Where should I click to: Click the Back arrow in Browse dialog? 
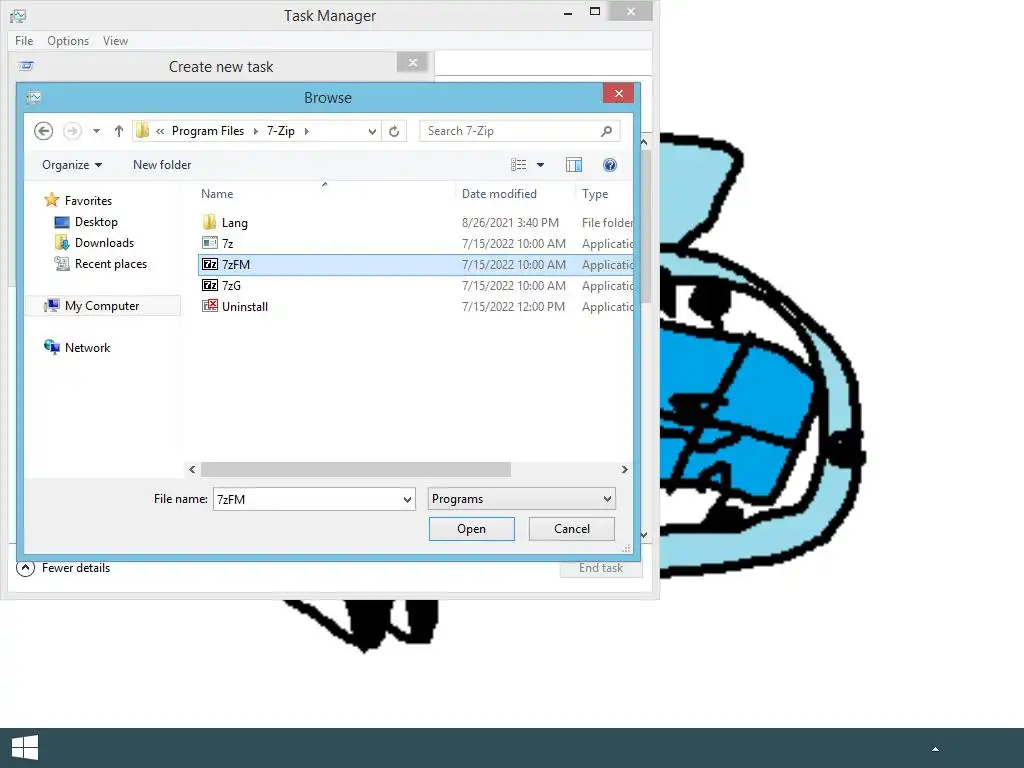pos(44,131)
